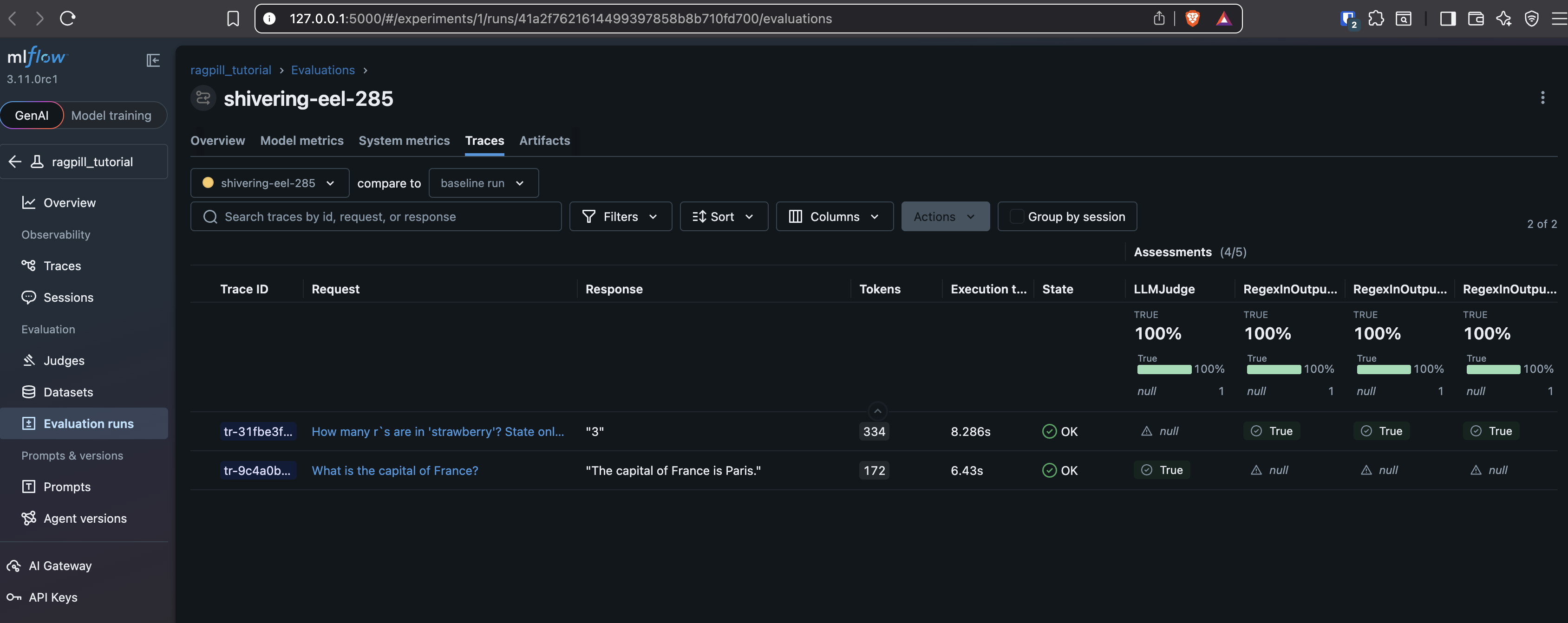Viewport: 1568px width, 623px height.
Task: Switch to Model training mode
Action: (111, 116)
